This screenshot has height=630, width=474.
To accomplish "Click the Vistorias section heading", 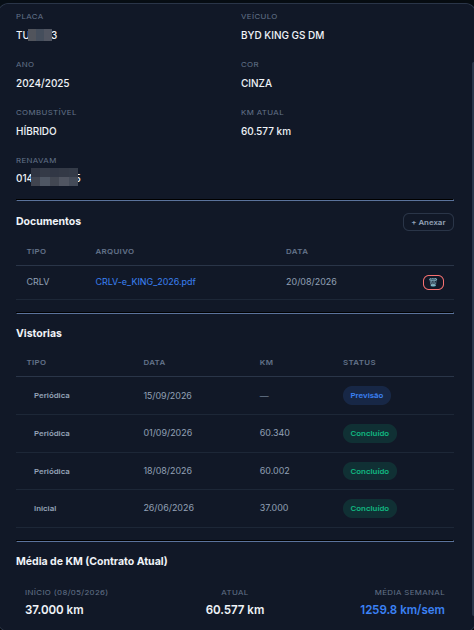I will (x=39, y=333).
